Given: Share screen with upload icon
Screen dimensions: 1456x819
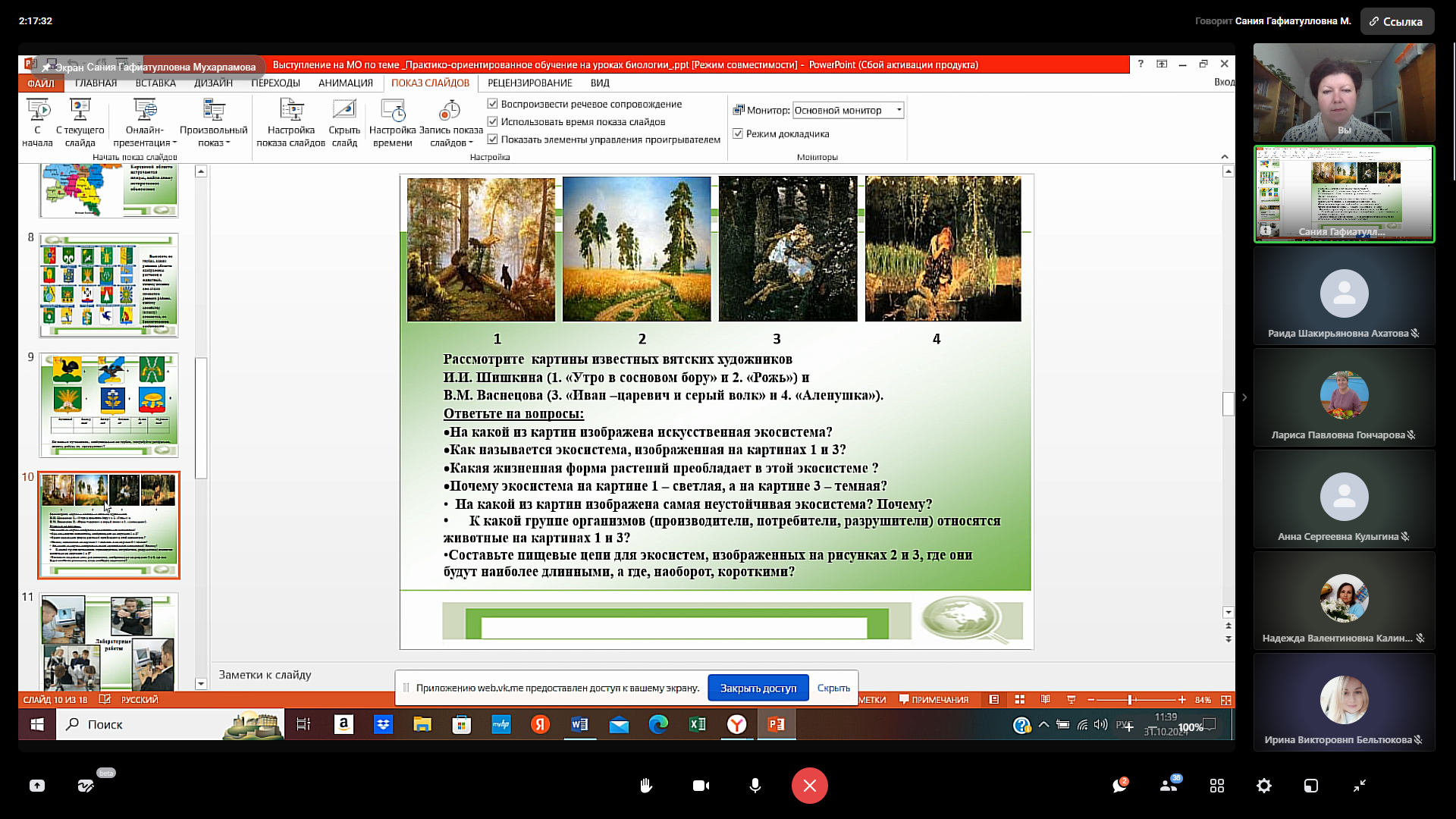Looking at the screenshot, I should pyautogui.click(x=37, y=786).
